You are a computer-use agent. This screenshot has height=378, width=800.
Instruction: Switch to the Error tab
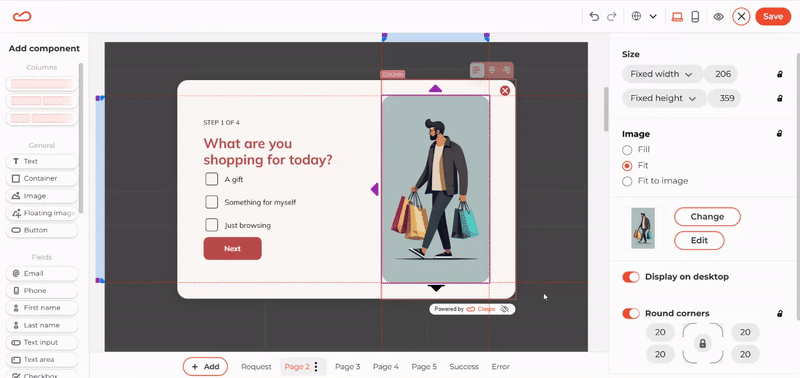pyautogui.click(x=501, y=367)
